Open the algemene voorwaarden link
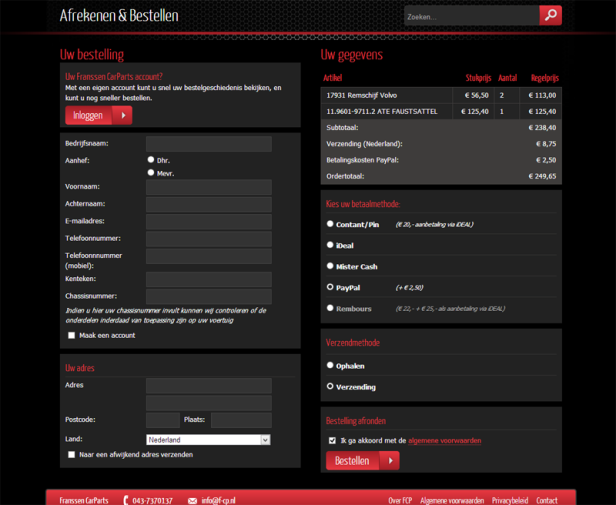 (x=443, y=440)
